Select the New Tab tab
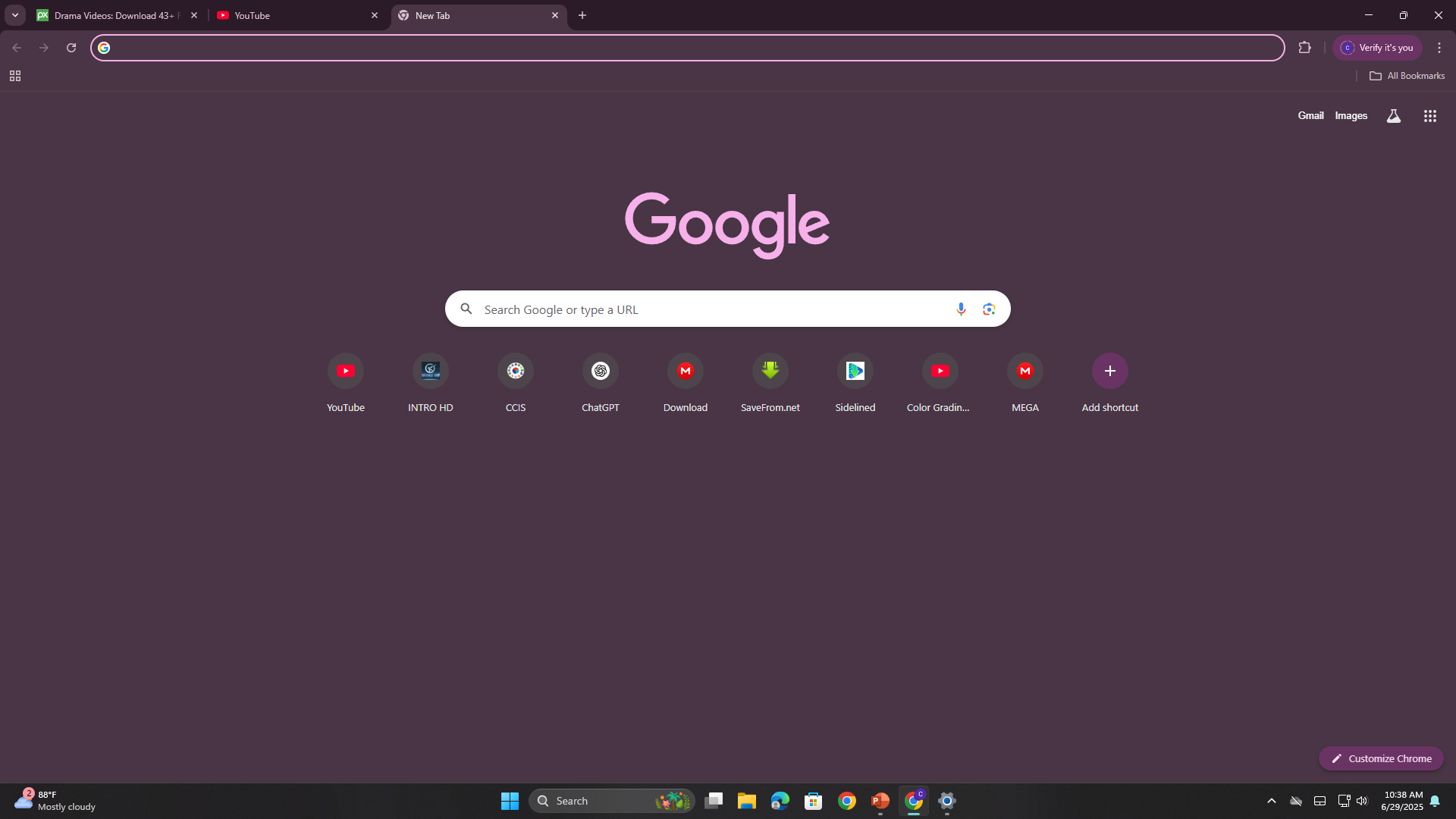The width and height of the screenshot is (1456, 819). [x=478, y=15]
